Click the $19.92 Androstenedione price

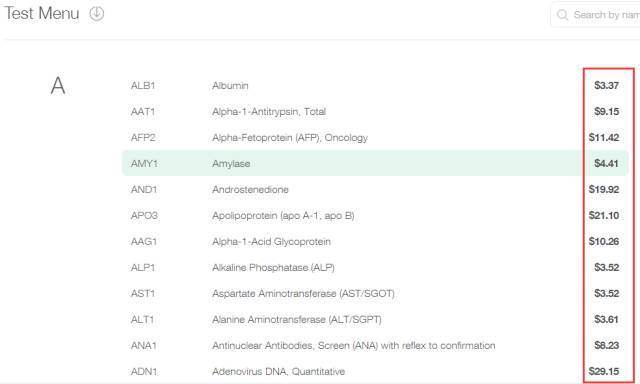tap(604, 189)
